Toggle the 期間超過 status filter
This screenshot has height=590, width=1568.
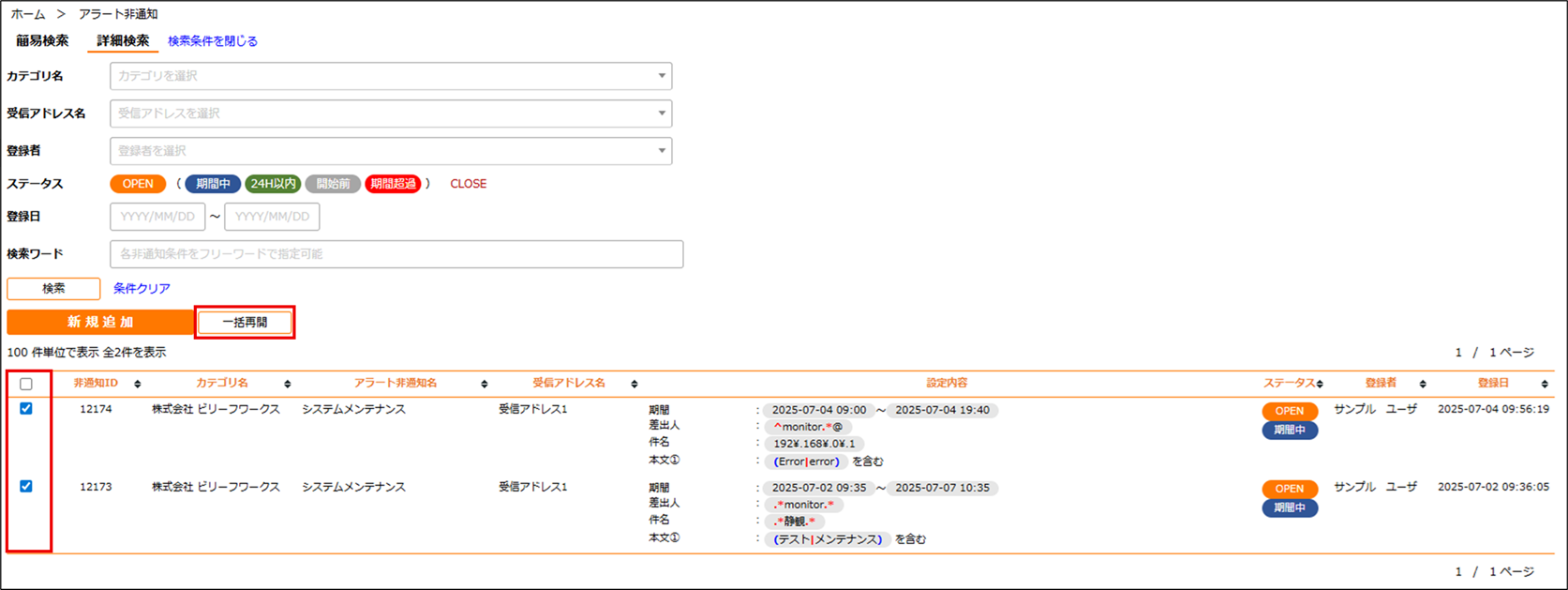pyautogui.click(x=393, y=184)
